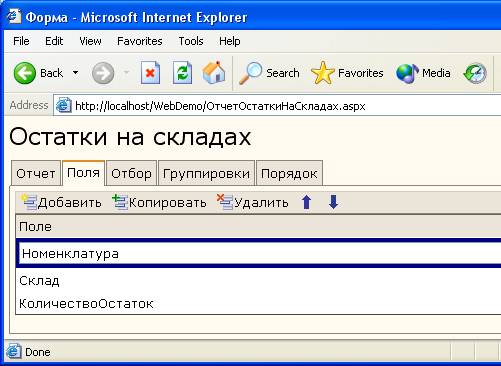501x366 pixels.
Task: Open the File menu
Action: (21, 41)
